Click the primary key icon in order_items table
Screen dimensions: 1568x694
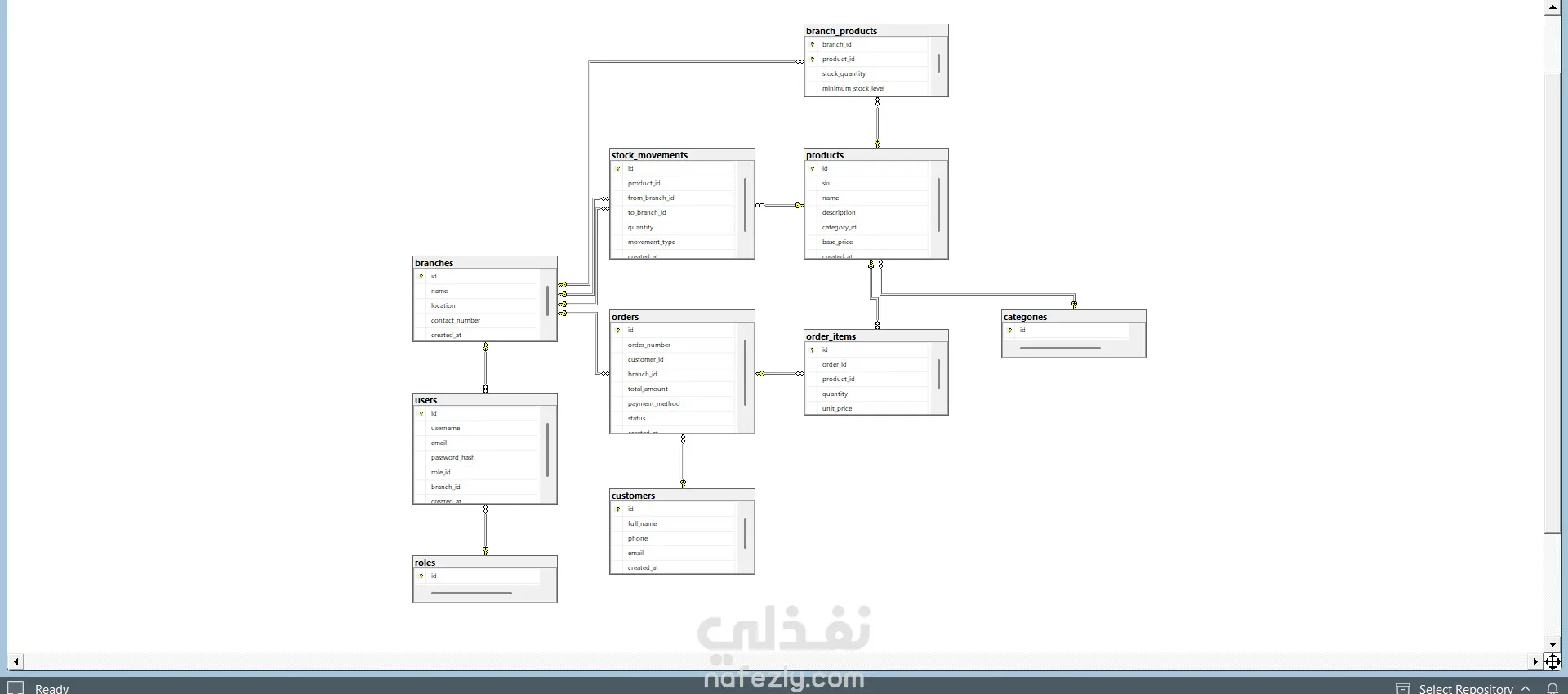(813, 350)
